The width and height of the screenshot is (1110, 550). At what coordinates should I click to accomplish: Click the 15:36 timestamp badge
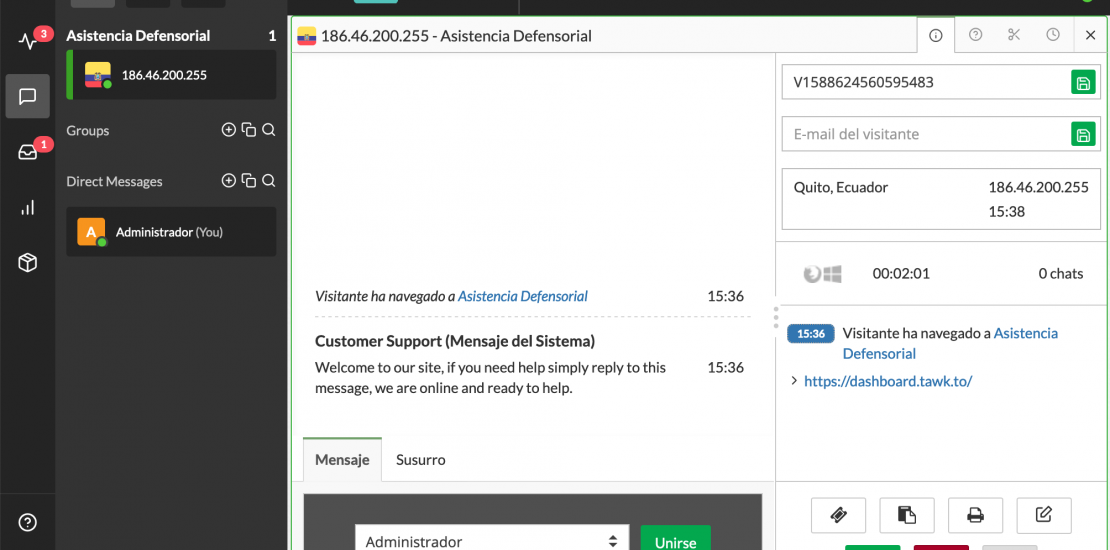pos(811,333)
